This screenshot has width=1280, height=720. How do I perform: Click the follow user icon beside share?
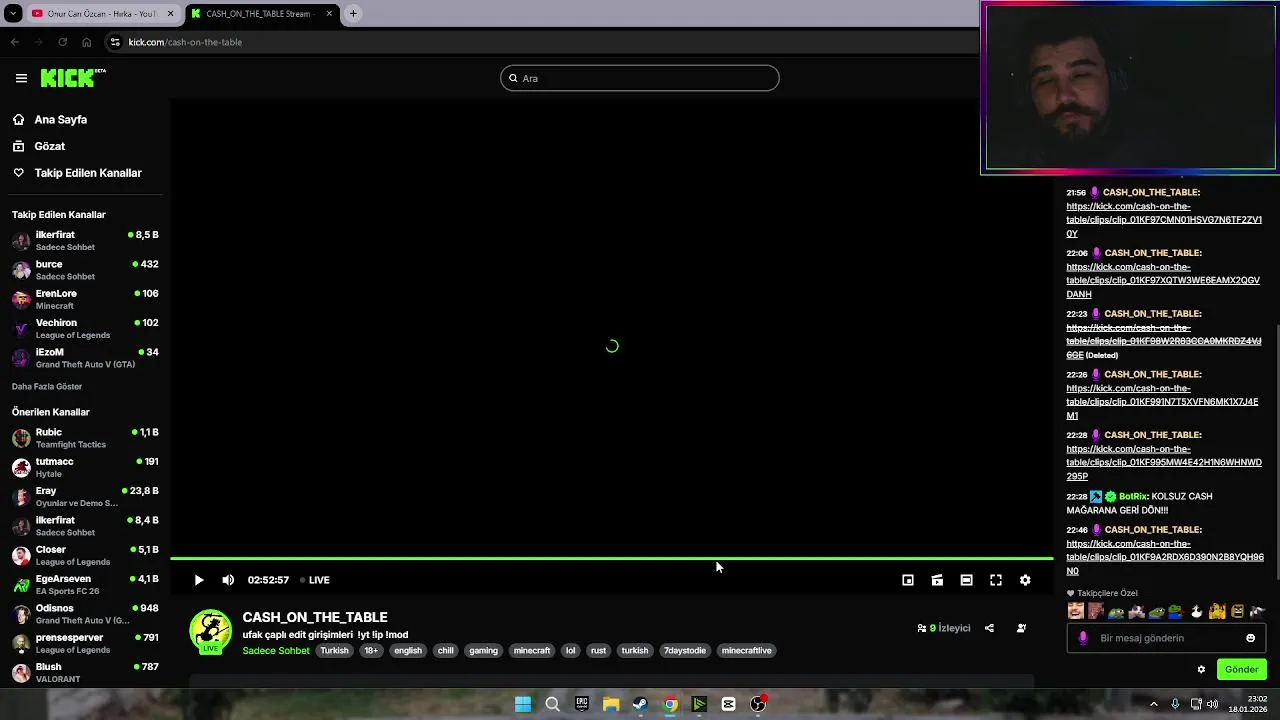[x=1021, y=628]
